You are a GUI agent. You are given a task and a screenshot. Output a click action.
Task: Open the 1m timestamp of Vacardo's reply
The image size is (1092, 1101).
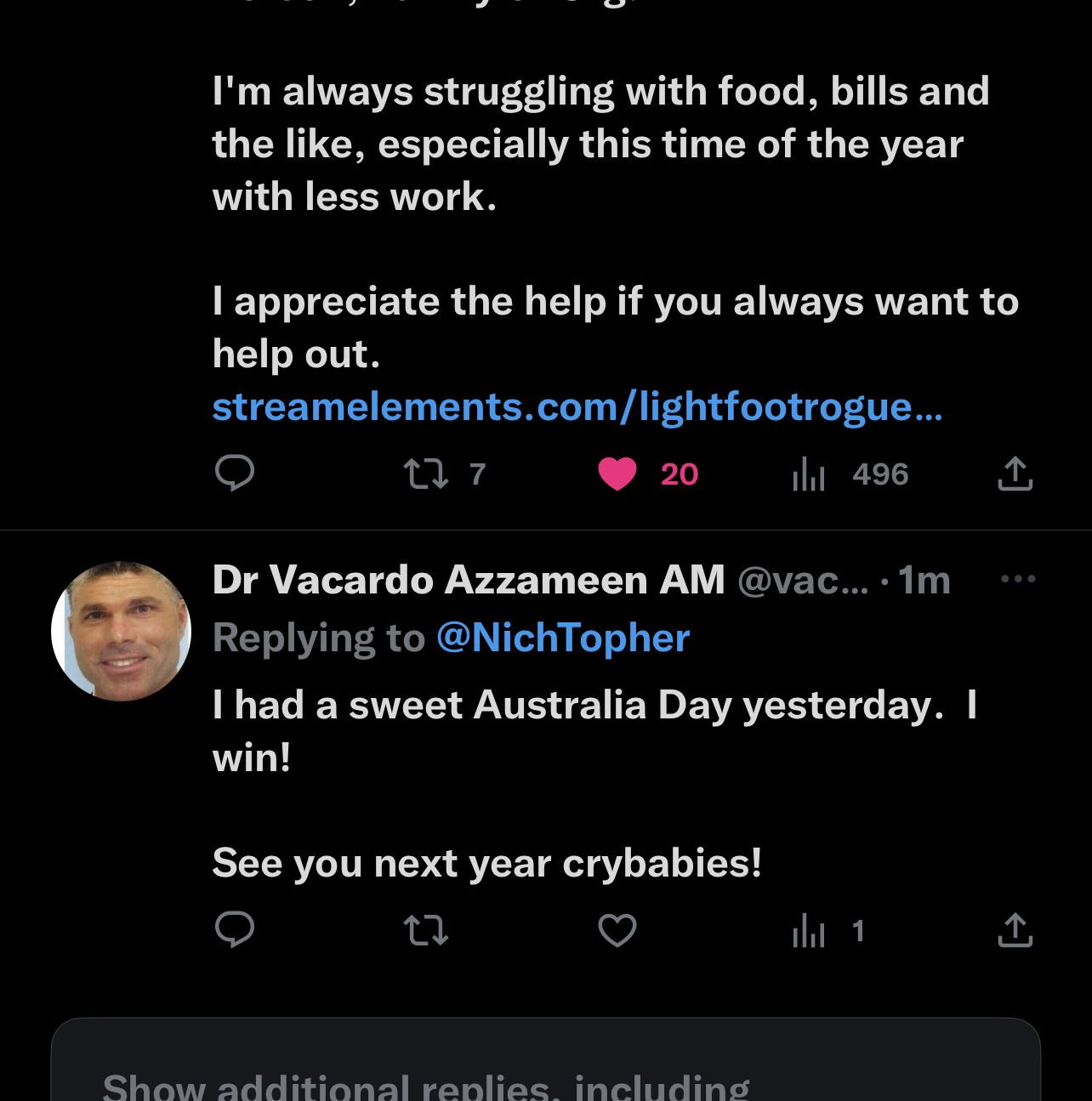pos(924,580)
